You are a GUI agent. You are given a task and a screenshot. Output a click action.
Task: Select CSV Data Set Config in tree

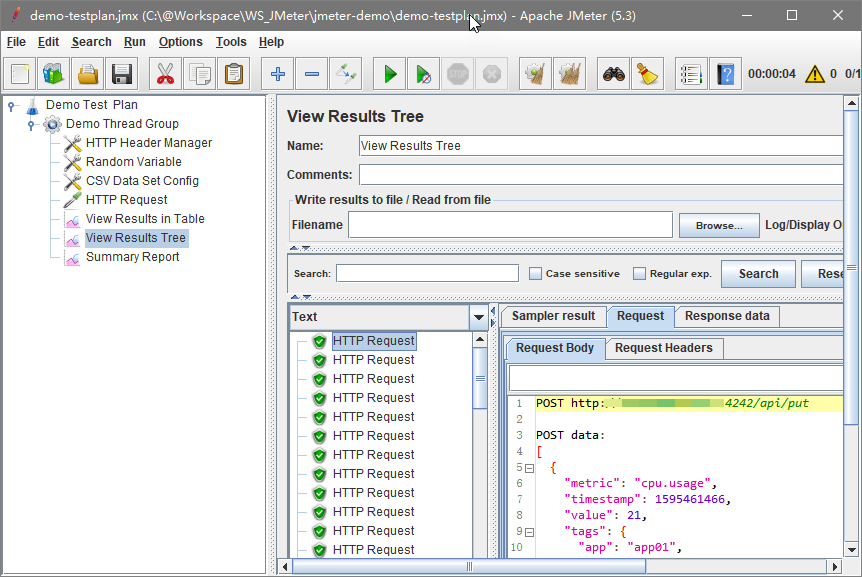click(142, 181)
